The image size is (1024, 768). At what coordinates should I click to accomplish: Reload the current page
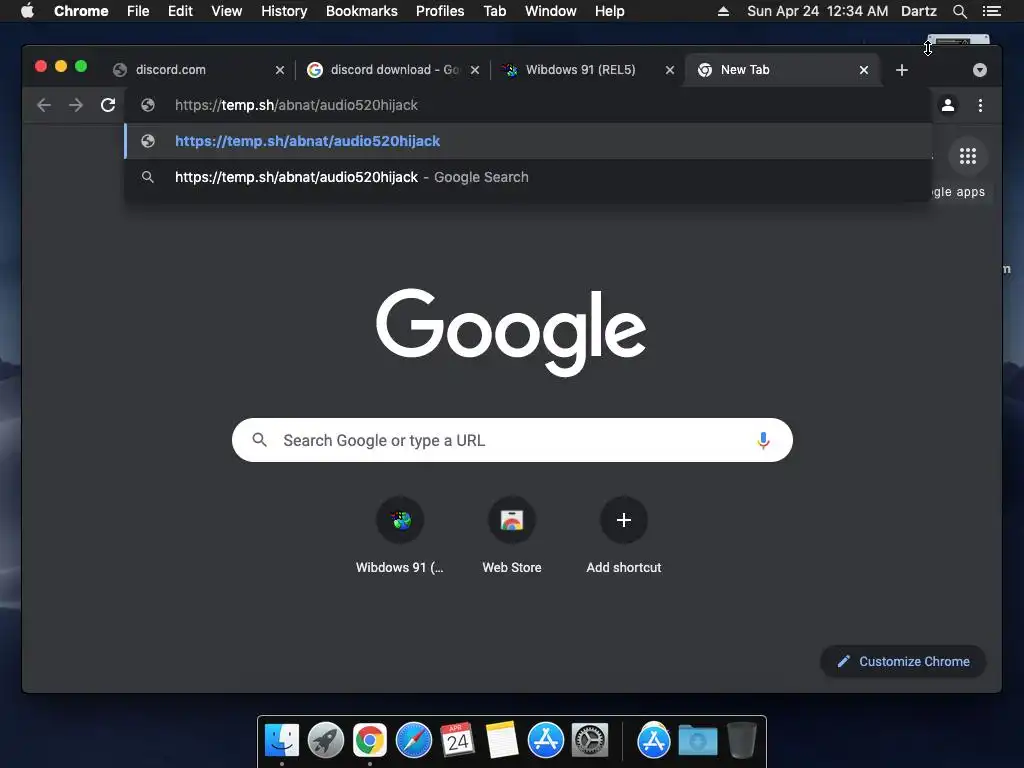click(x=108, y=105)
